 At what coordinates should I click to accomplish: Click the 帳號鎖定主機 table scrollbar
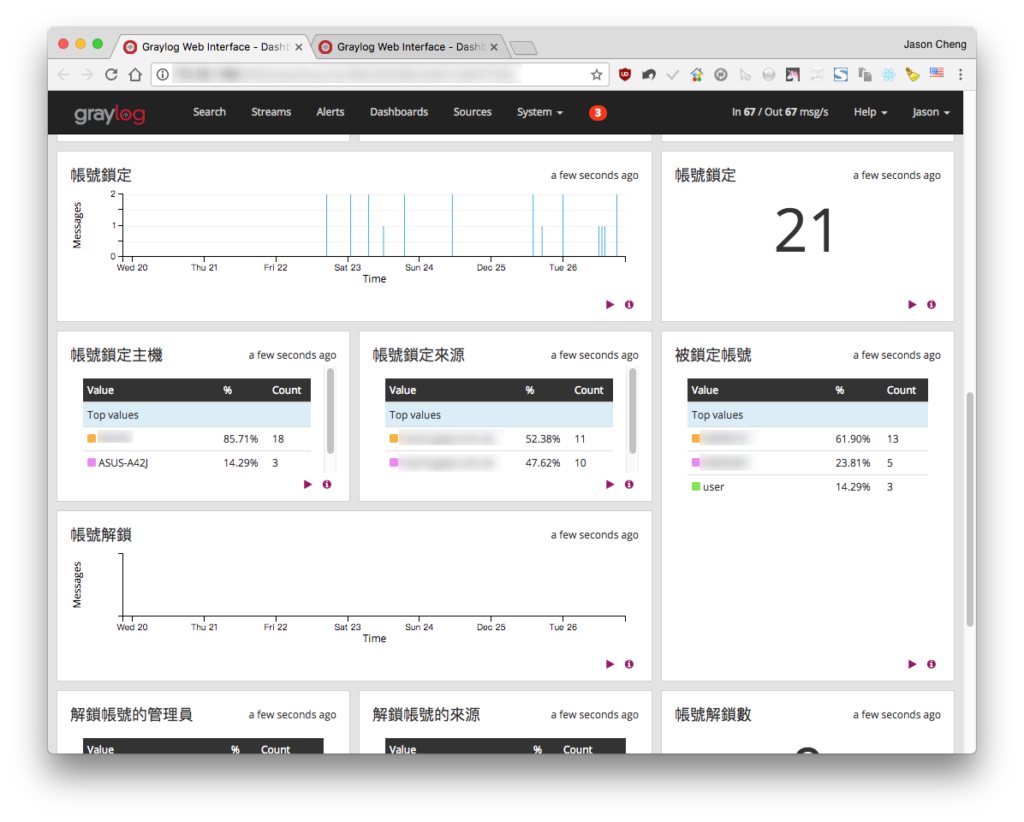pos(330,411)
